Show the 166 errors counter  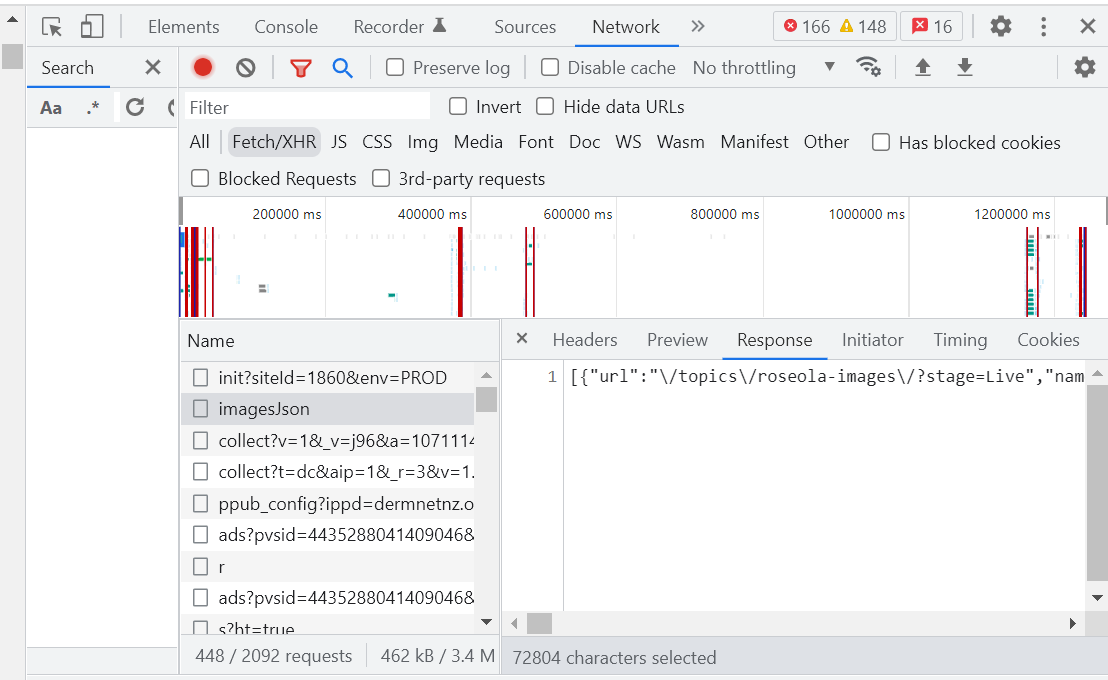click(806, 27)
